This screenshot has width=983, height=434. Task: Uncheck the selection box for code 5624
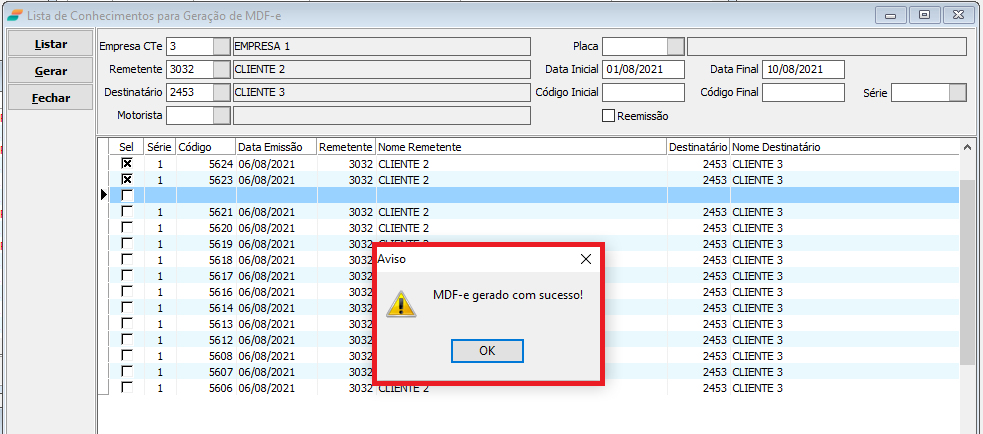coord(127,163)
